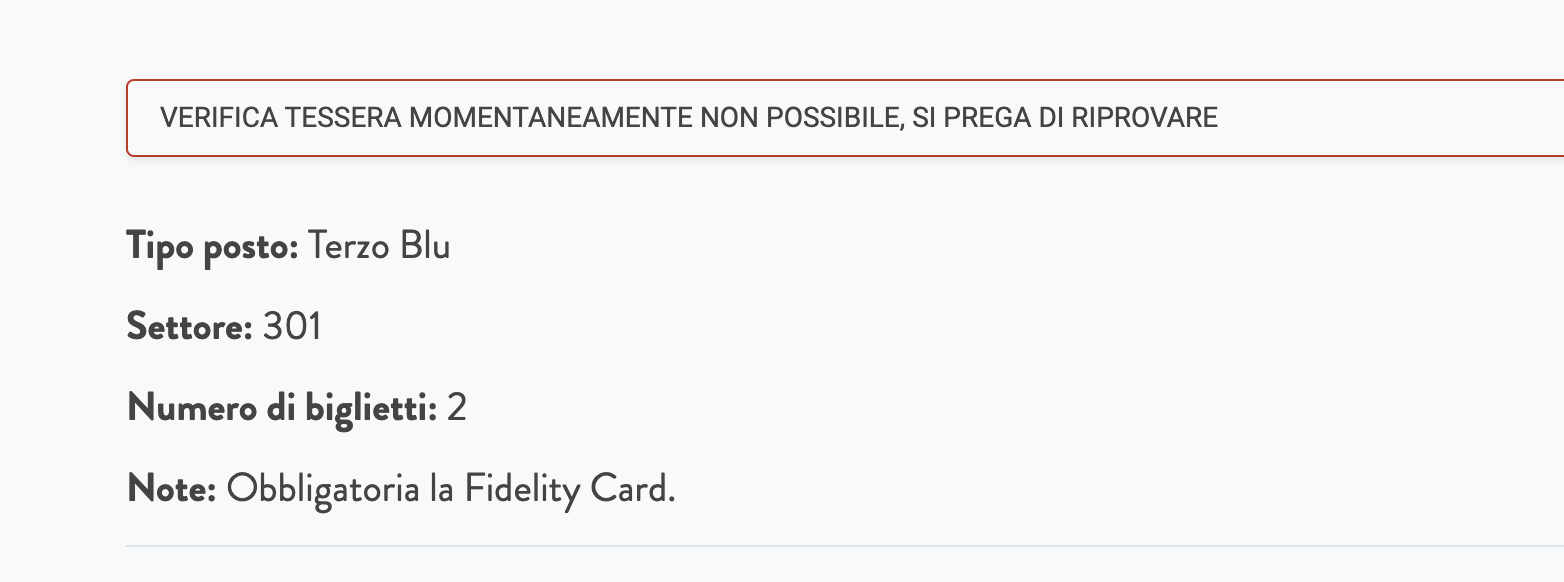This screenshot has width=1564, height=582.
Task: Click the ticket count value 2
Action: (x=457, y=409)
